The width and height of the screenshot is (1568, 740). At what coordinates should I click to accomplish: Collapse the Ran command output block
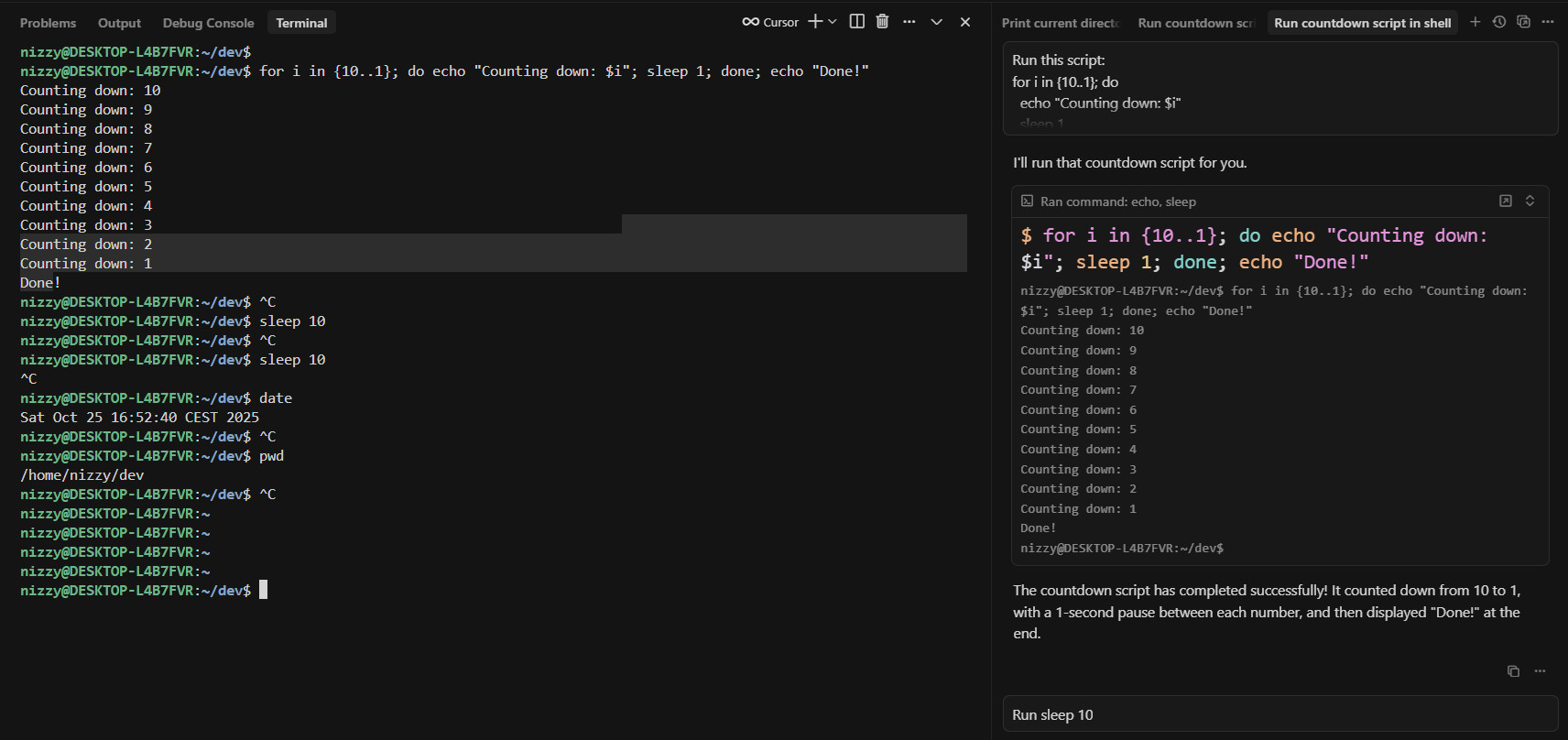pyautogui.click(x=1530, y=201)
